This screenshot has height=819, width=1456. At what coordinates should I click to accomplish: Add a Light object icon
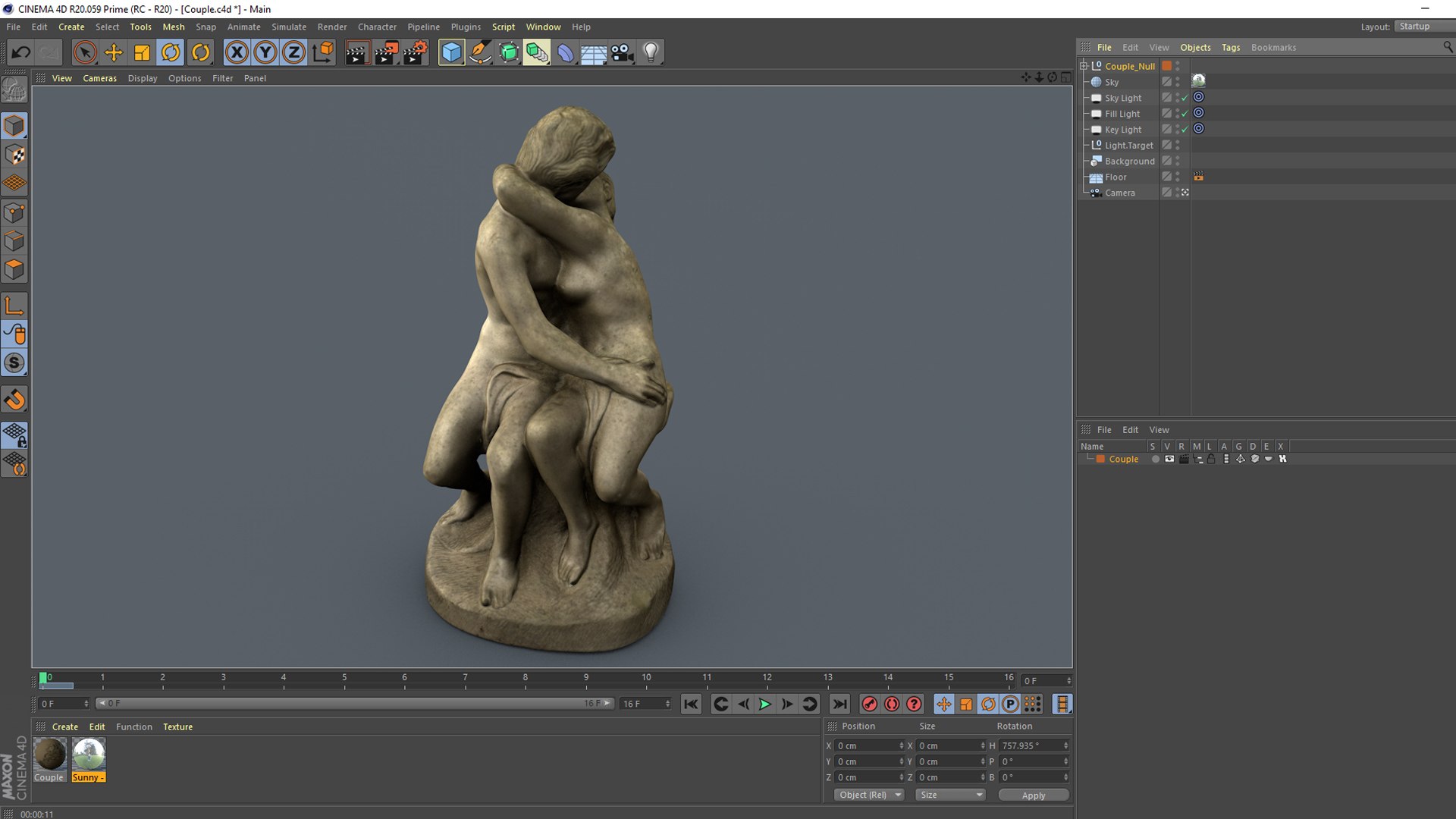pos(651,52)
